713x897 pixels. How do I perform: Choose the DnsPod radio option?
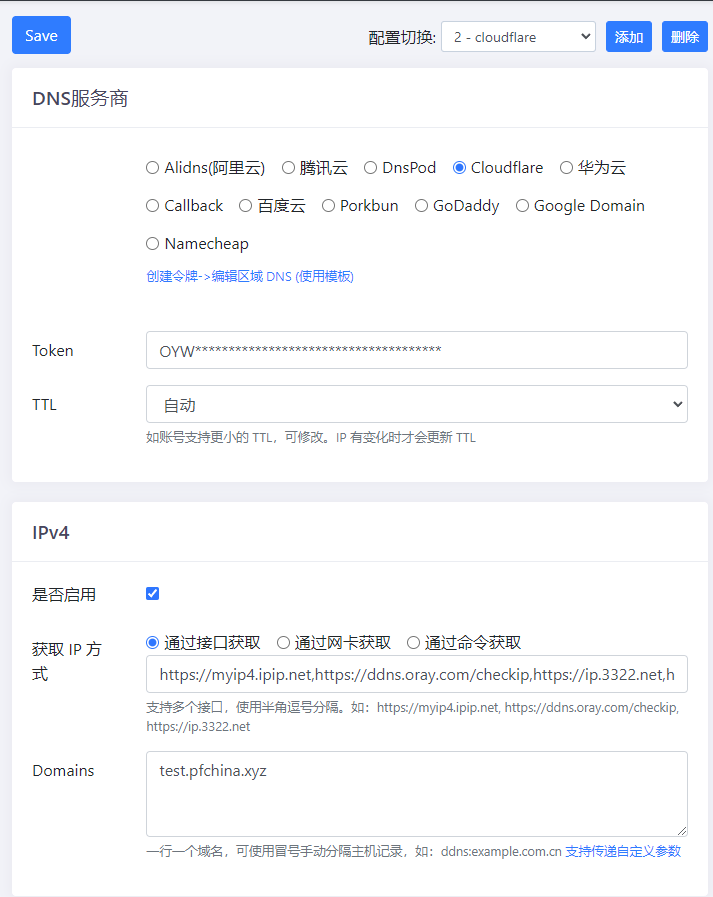tap(371, 168)
